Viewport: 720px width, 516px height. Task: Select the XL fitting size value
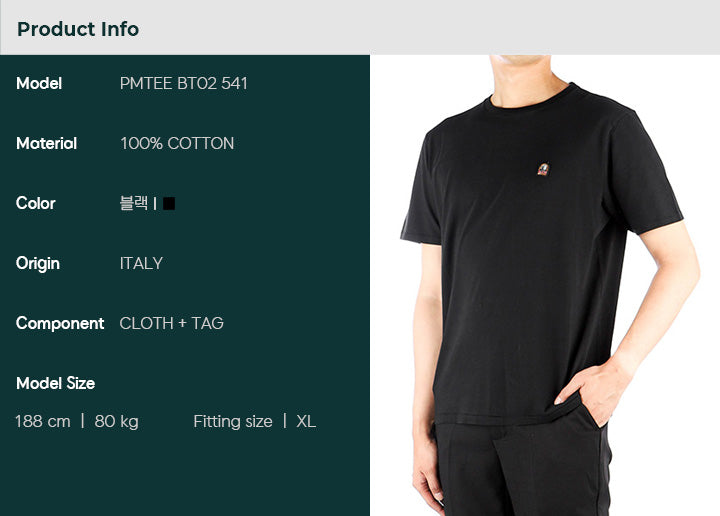(x=306, y=421)
